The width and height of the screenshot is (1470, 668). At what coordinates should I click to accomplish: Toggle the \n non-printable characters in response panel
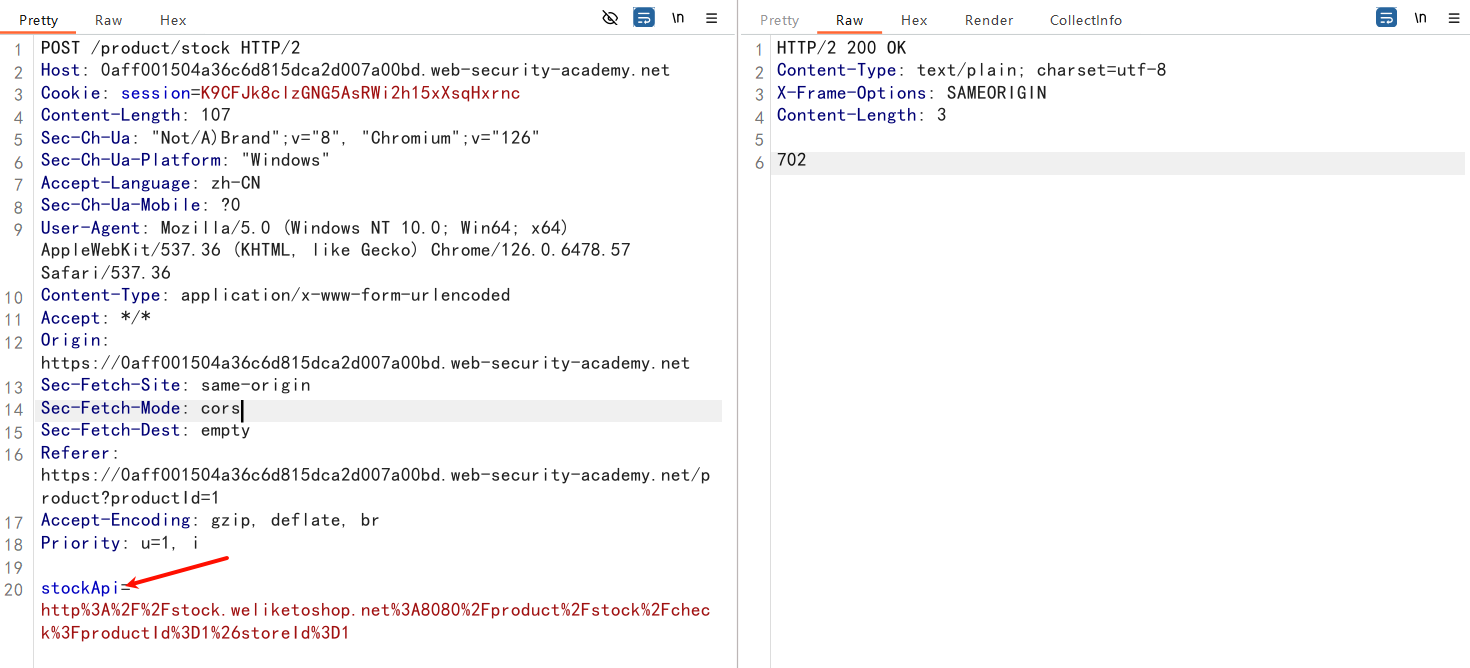[x=1420, y=18]
